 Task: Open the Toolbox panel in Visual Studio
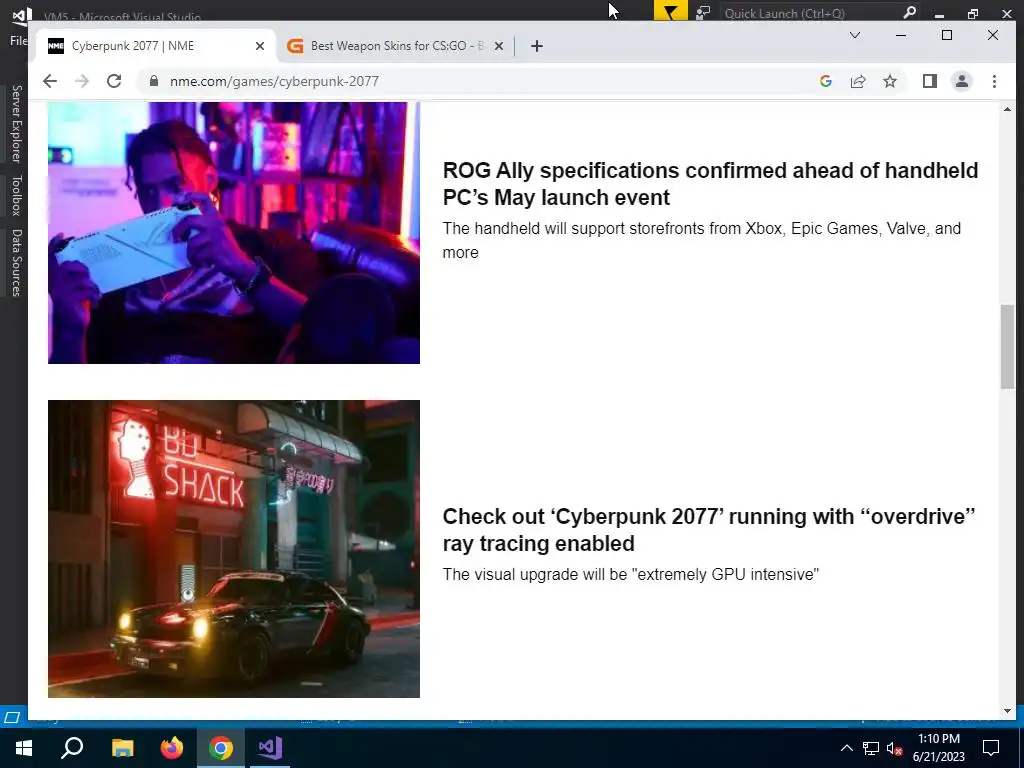coord(16,195)
